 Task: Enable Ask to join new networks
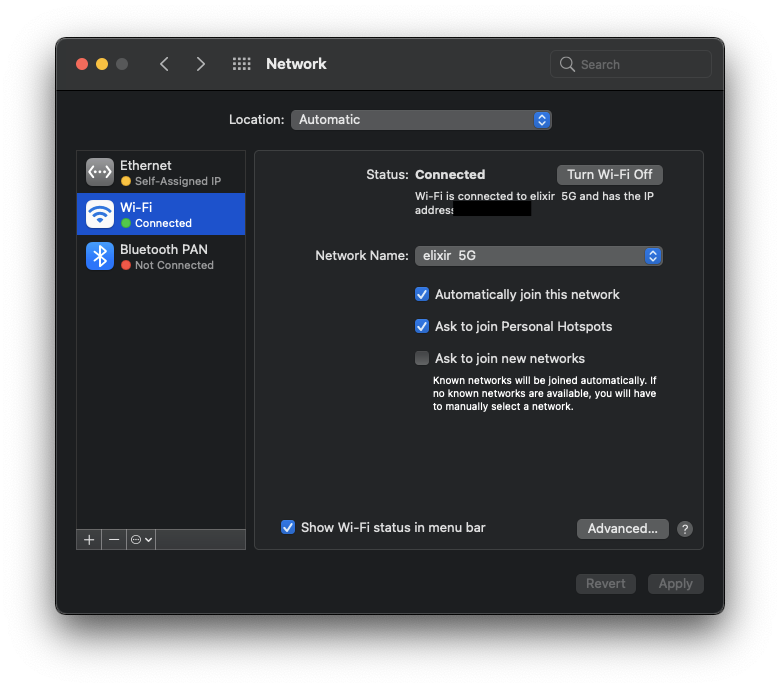pyautogui.click(x=422, y=358)
